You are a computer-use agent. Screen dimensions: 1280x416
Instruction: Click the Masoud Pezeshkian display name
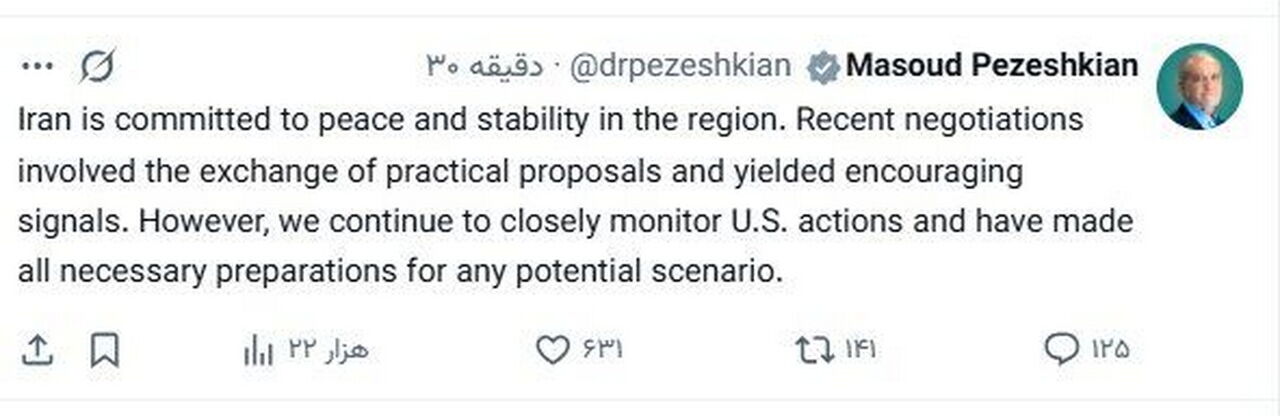click(x=992, y=66)
